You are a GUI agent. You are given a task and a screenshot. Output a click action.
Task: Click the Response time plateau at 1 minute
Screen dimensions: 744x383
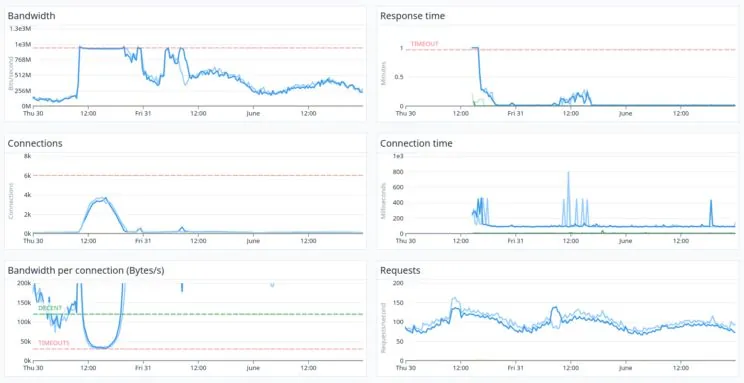coord(474,48)
